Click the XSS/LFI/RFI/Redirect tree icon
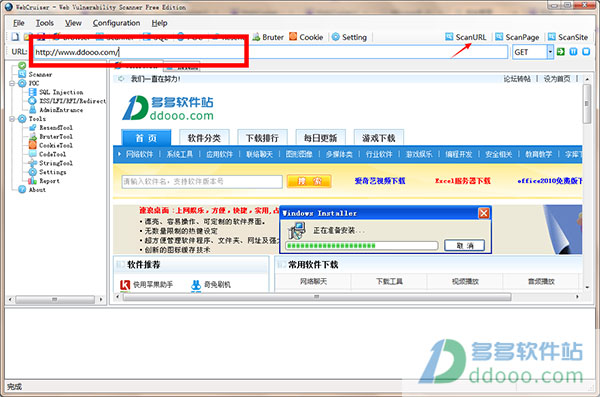This screenshot has height=397, width=600. [x=33, y=101]
